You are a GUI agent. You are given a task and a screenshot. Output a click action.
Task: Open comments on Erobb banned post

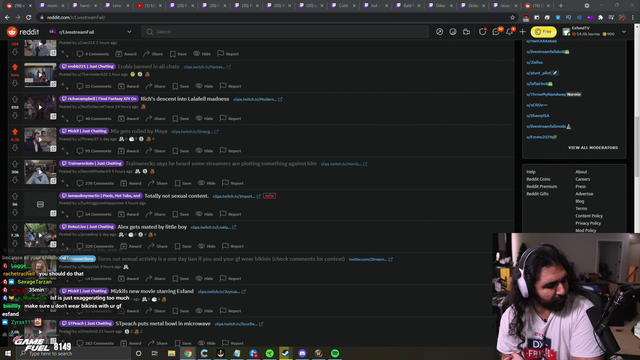coord(94,86)
